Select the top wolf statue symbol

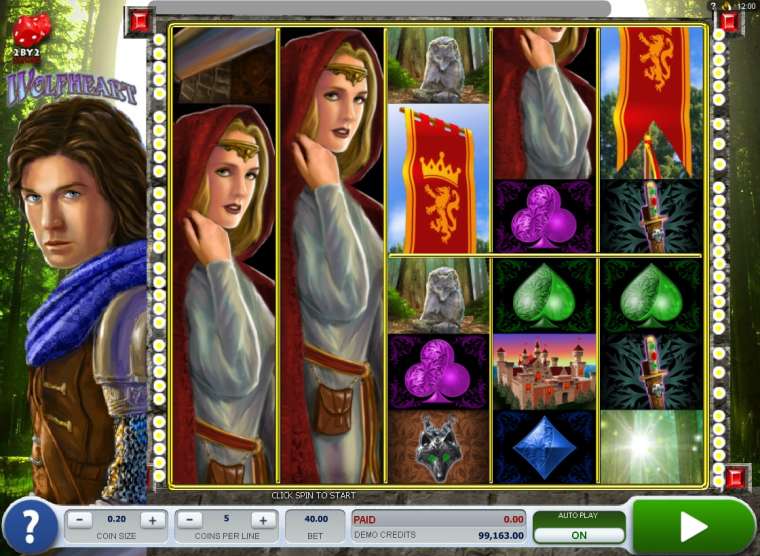click(439, 65)
